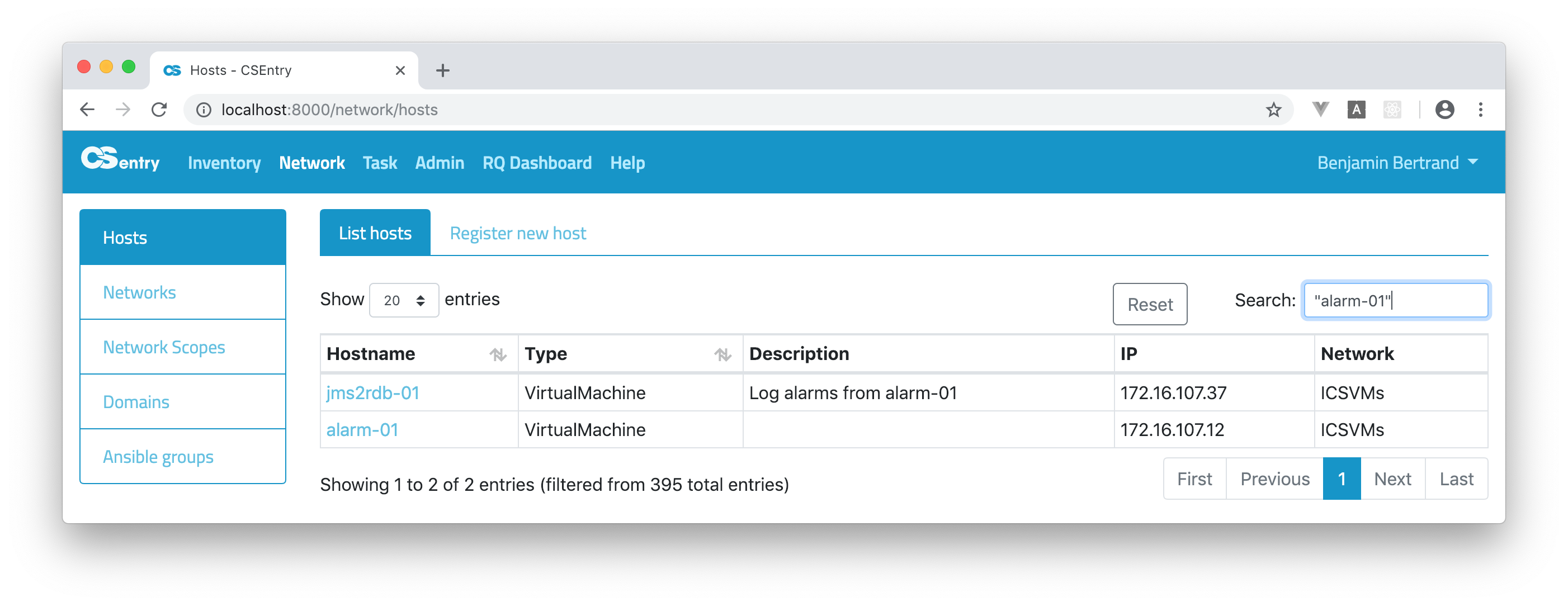Screen dimensions: 1568x606
Task: Go to Network Scopes in sidebar
Action: click(x=164, y=347)
